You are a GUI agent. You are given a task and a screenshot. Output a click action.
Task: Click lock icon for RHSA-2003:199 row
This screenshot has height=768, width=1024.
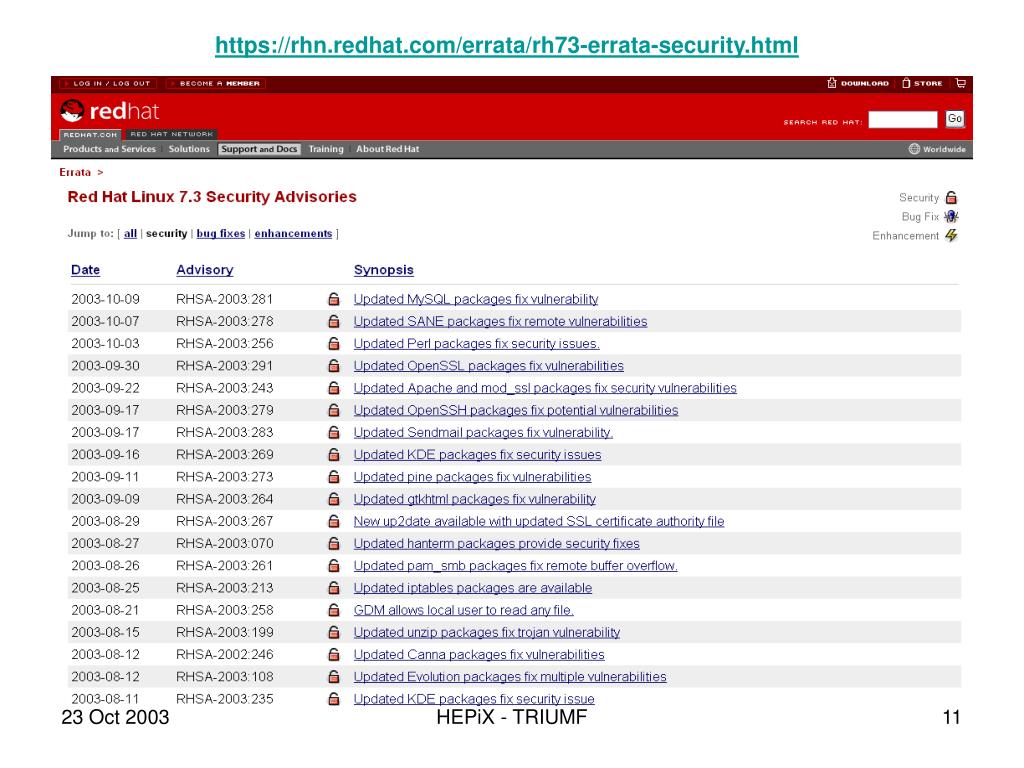(334, 632)
